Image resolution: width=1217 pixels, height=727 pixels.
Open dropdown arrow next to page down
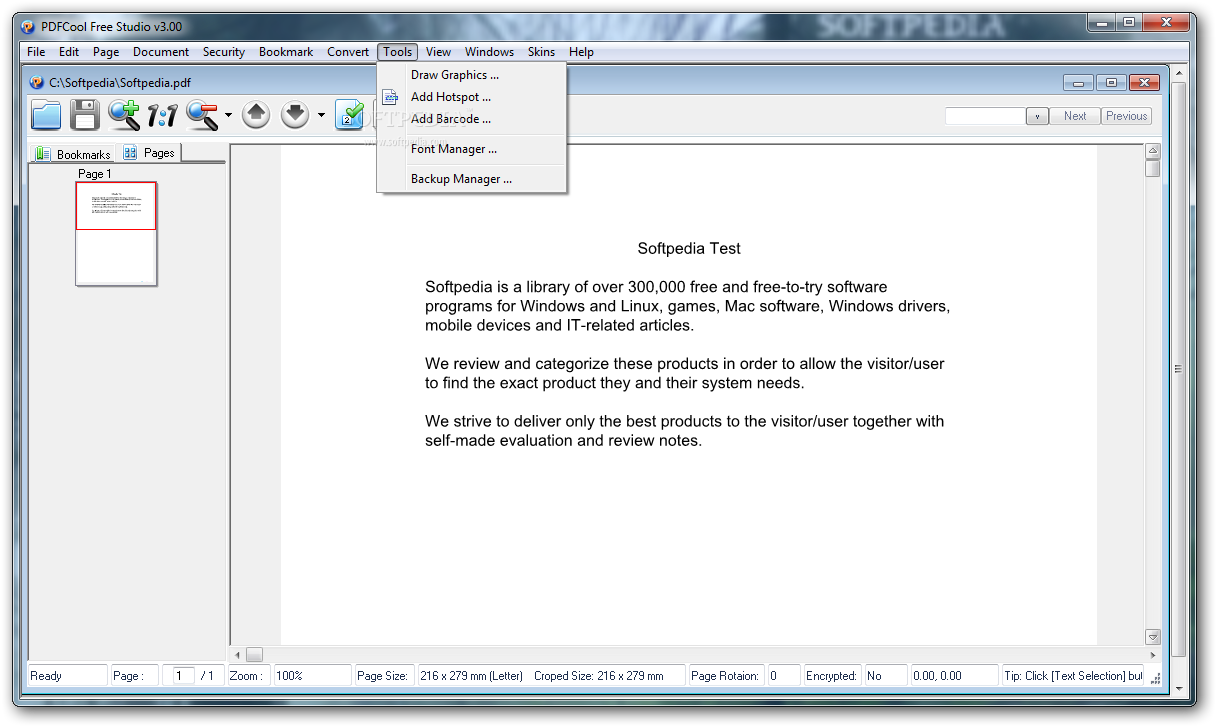pos(321,115)
